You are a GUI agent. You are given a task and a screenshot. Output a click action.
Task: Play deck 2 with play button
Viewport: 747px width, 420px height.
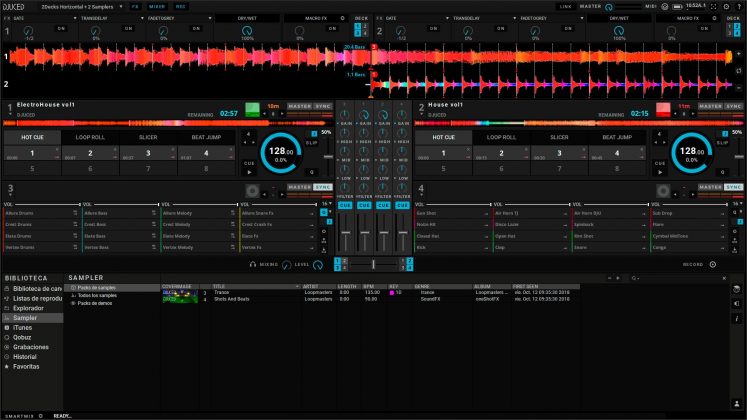(x=660, y=172)
